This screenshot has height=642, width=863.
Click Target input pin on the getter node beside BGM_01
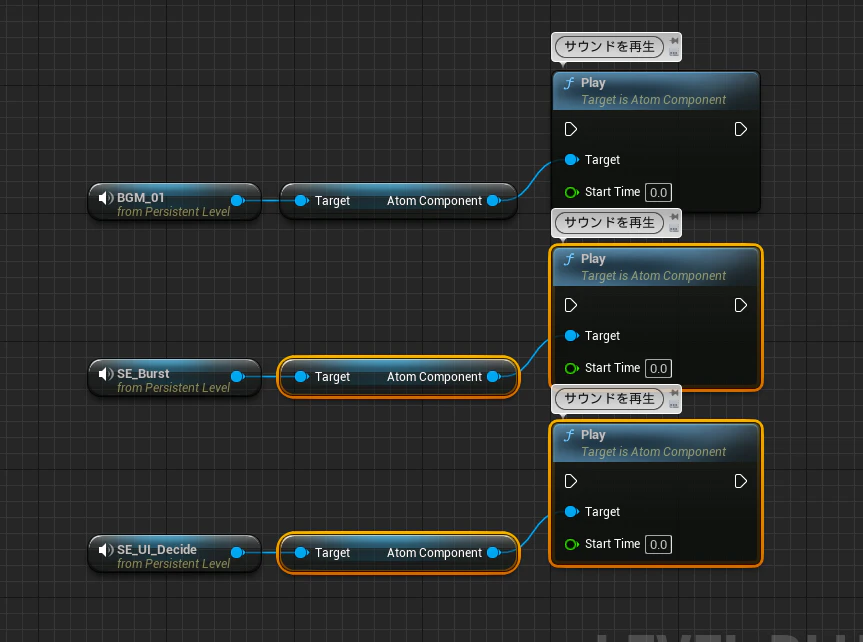tap(302, 200)
